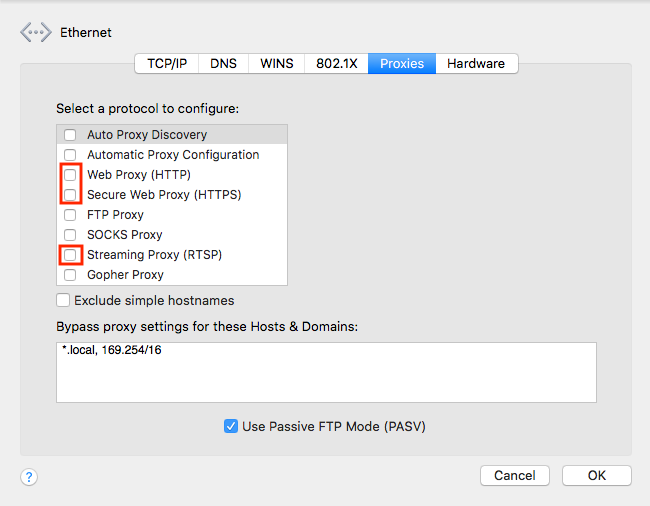This screenshot has height=506, width=650.
Task: Enable Auto Proxy Discovery checkbox
Action: click(x=70, y=135)
